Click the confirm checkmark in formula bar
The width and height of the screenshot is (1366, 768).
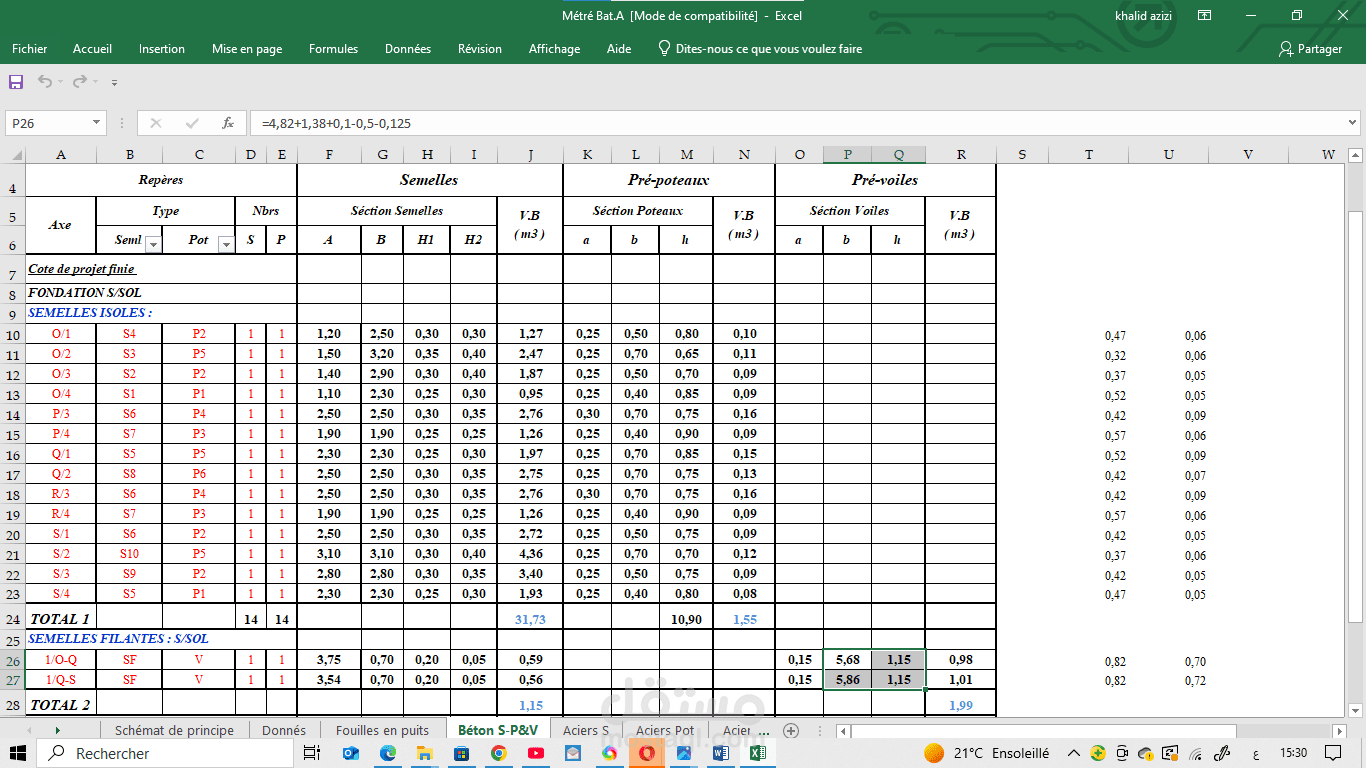click(192, 123)
